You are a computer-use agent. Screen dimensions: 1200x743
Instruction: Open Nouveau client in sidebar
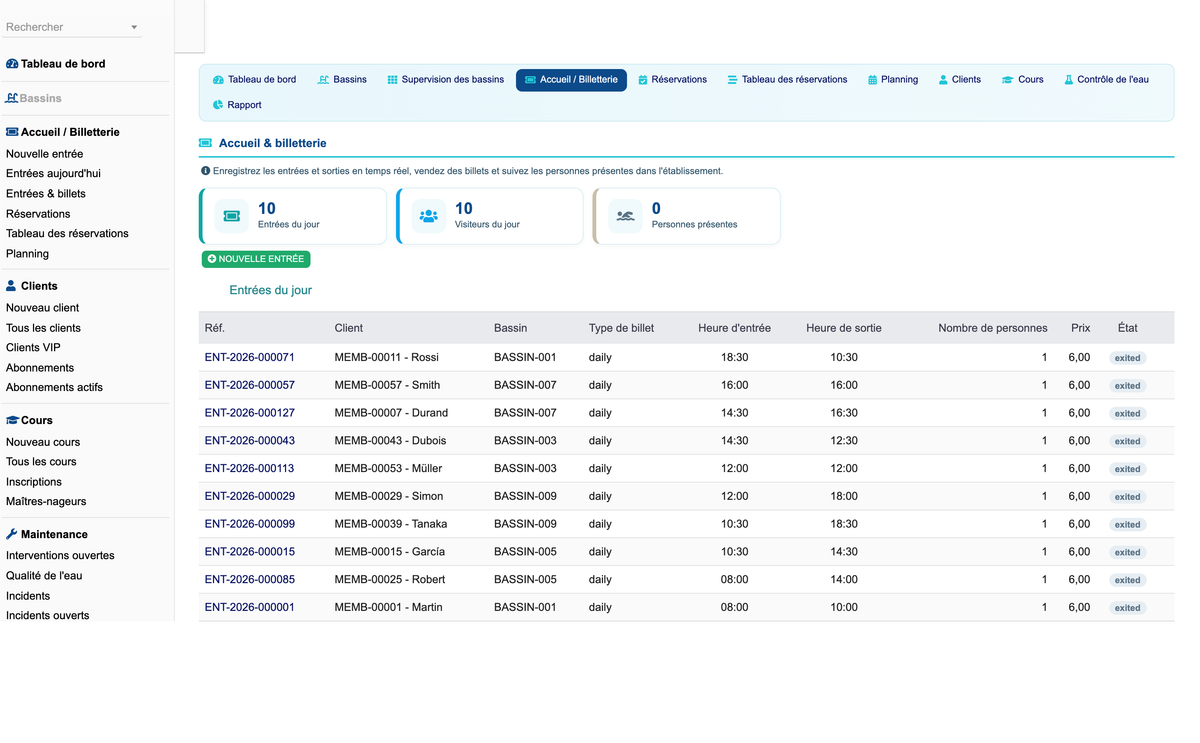coord(43,308)
